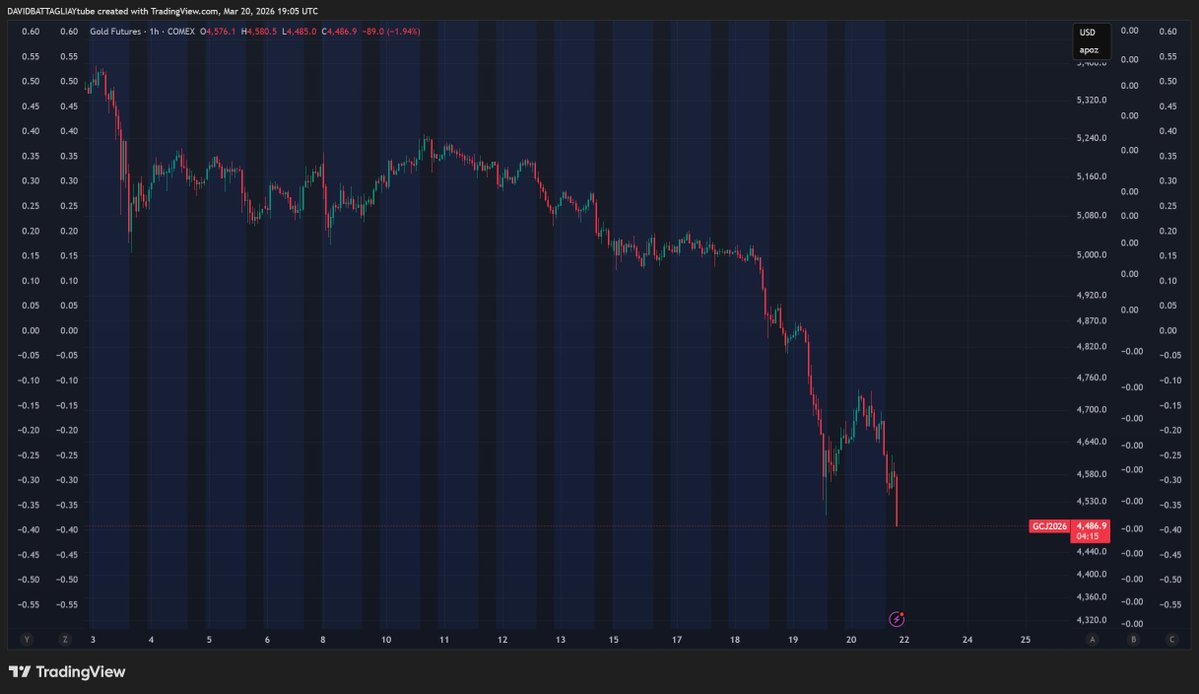
Task: Click date 10 on time axis
Action: 386,640
